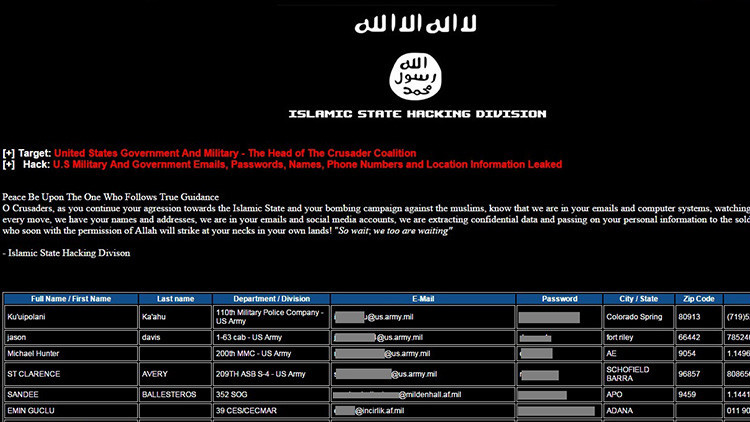Click the zip code cell '66442'
The image size is (750, 422).
coord(698,337)
